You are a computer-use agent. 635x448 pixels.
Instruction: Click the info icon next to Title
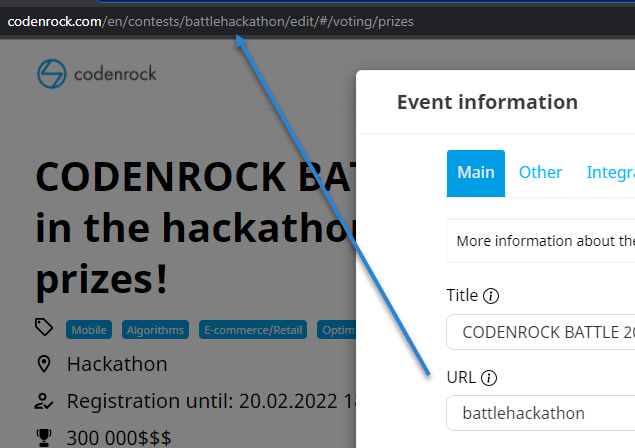491,296
